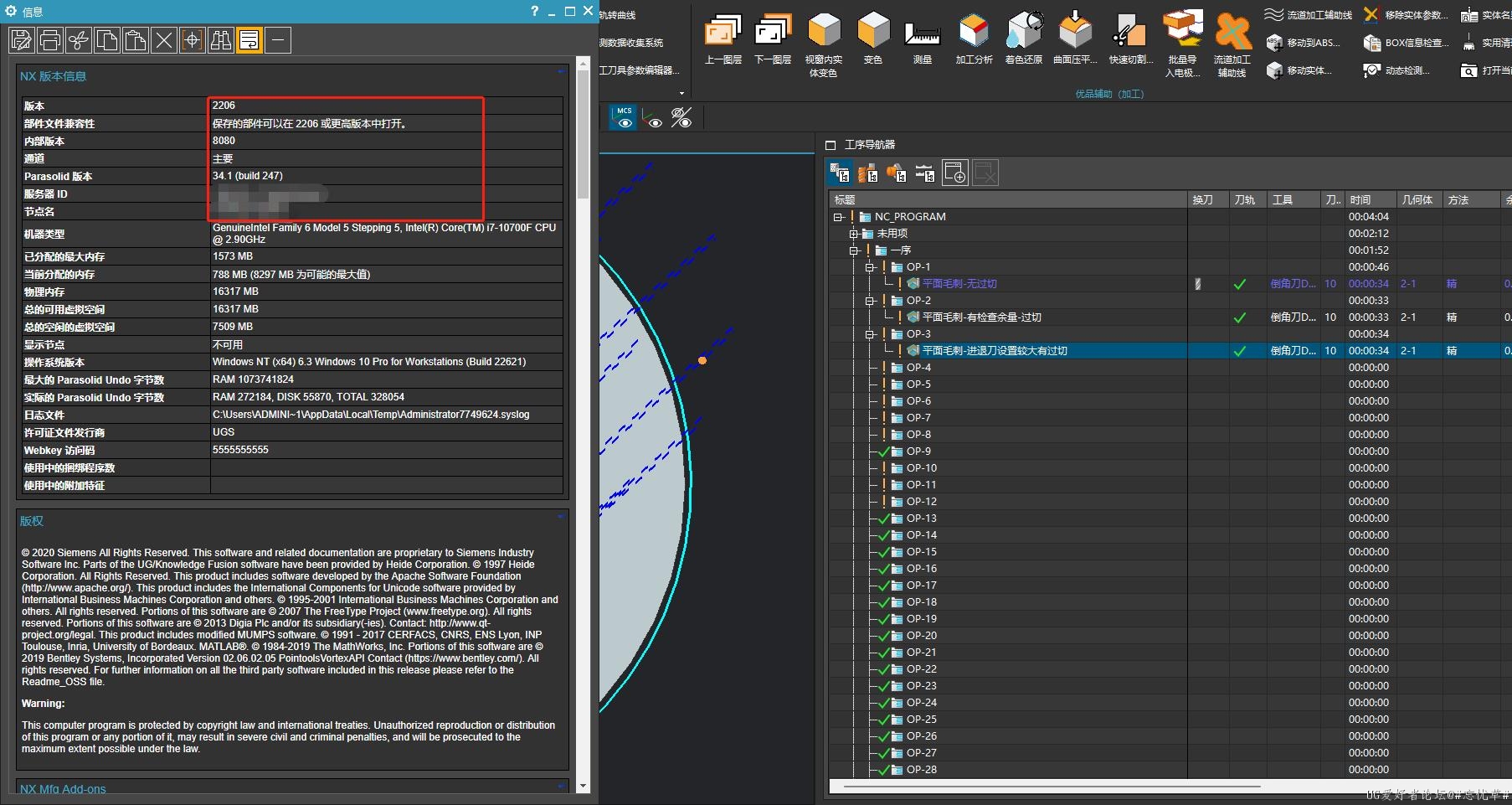Click 移动实体 move body command
The width and height of the screenshot is (1512, 805).
click(x=1299, y=70)
